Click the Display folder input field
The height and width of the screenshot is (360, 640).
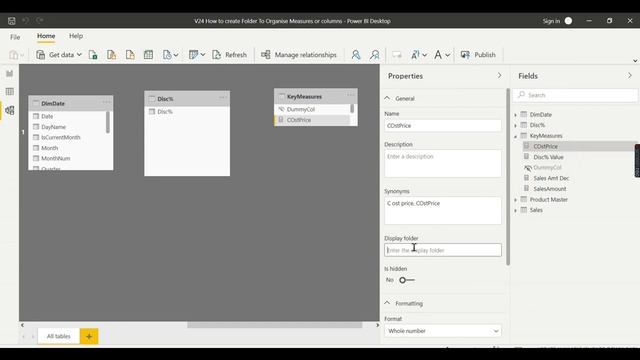(442, 250)
